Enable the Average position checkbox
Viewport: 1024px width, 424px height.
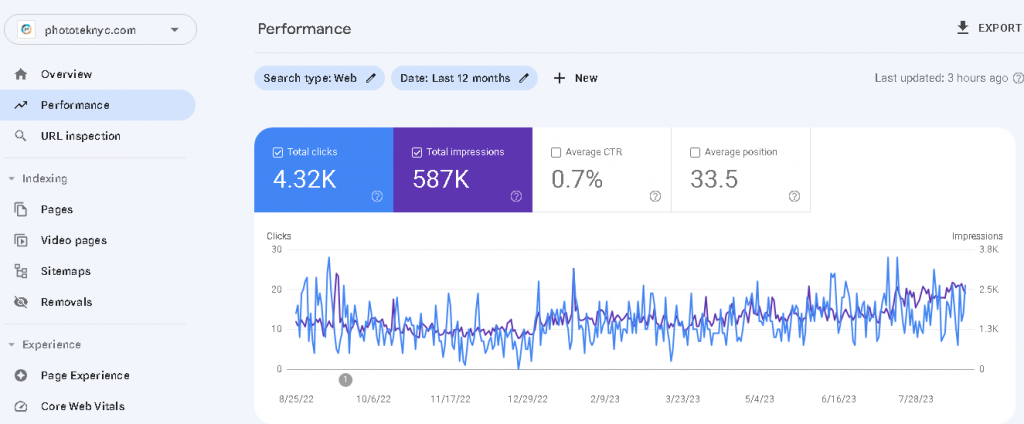(695, 152)
